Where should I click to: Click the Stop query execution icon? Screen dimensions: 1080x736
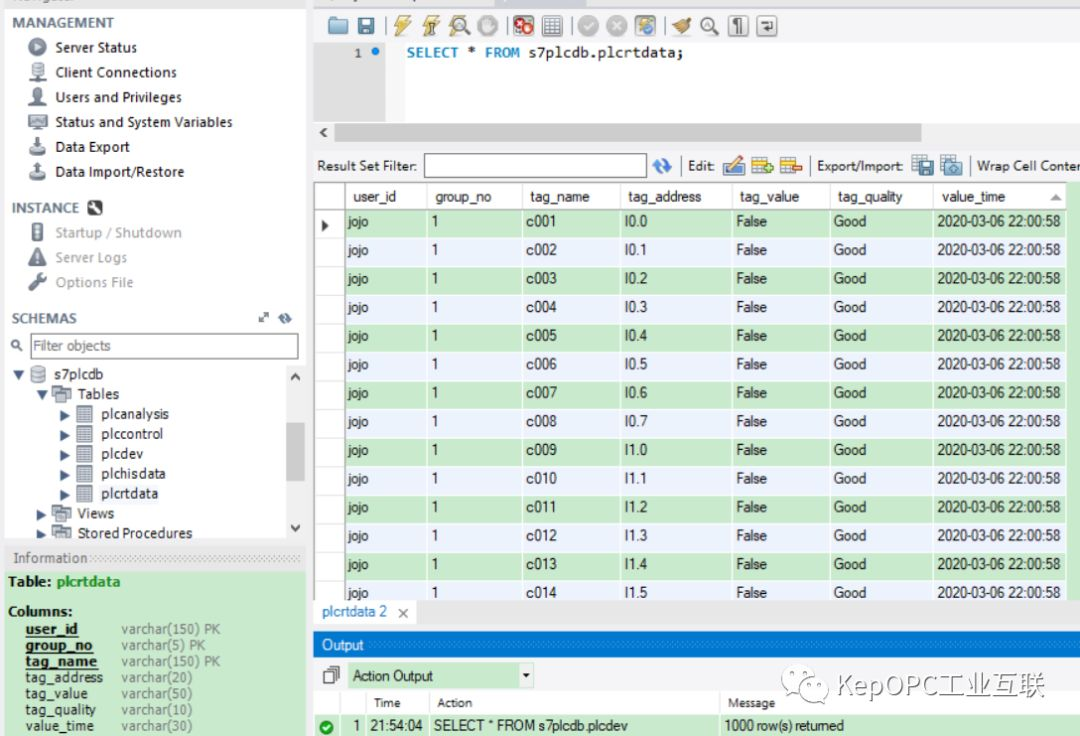pyautogui.click(x=486, y=26)
